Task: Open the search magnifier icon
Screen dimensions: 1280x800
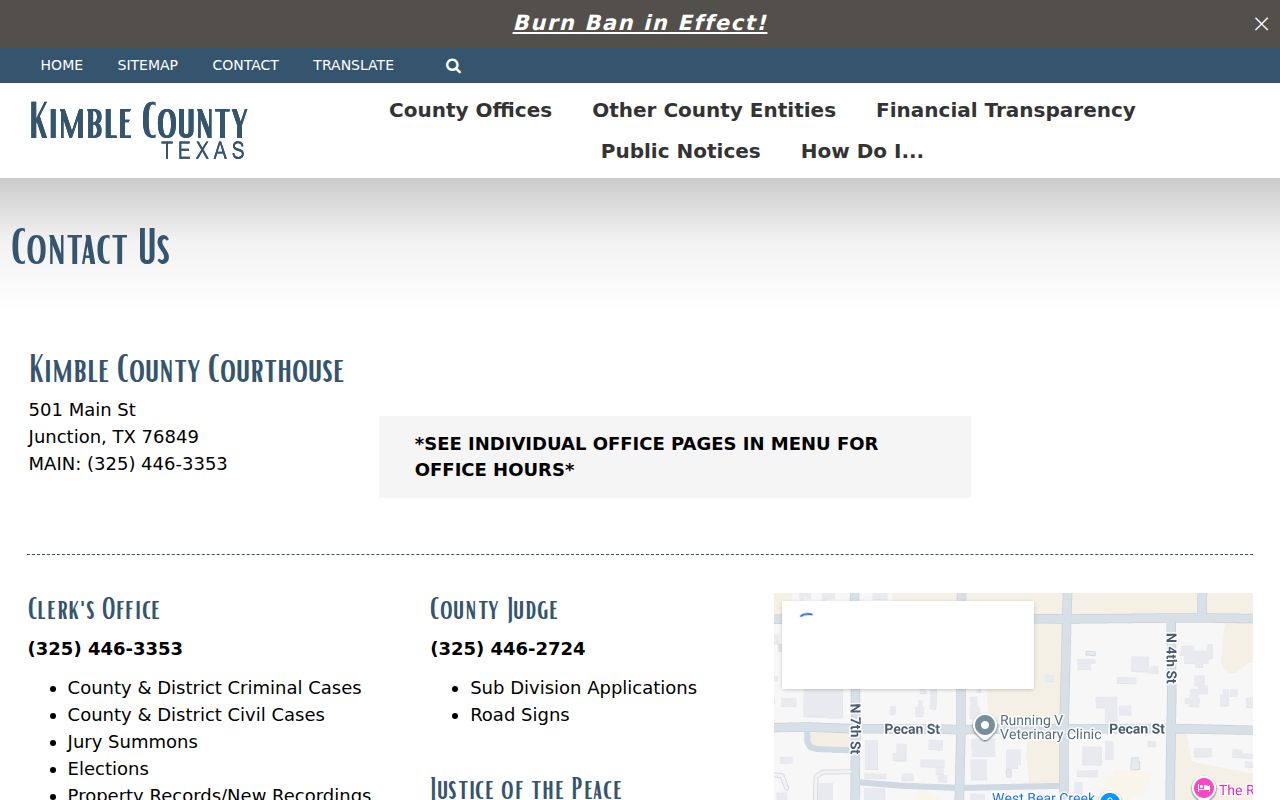Action: point(453,66)
